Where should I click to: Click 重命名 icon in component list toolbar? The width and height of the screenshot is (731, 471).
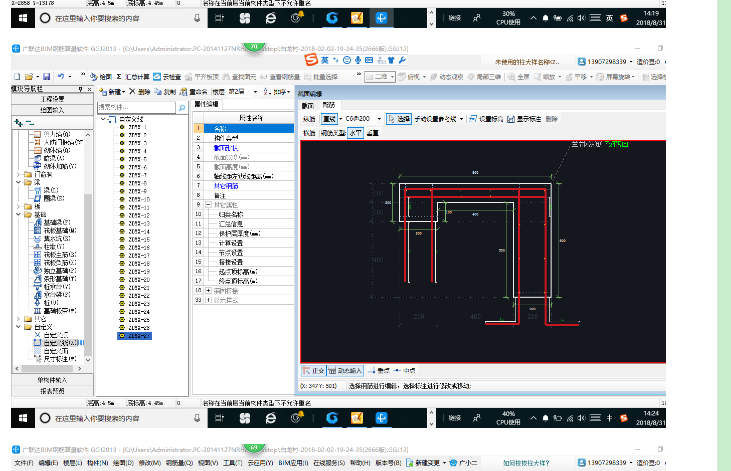pyautogui.click(x=193, y=91)
